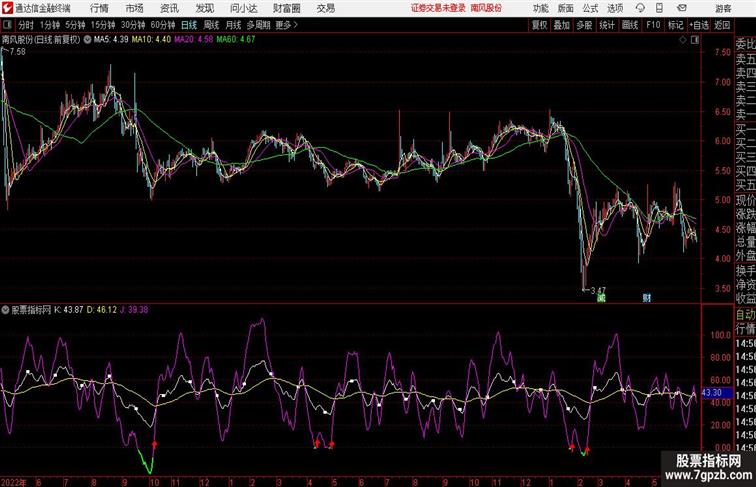This screenshot has width=756, height=487.
Task: Click the 2022年 label on time axis
Action: pyautogui.click(x=14, y=482)
